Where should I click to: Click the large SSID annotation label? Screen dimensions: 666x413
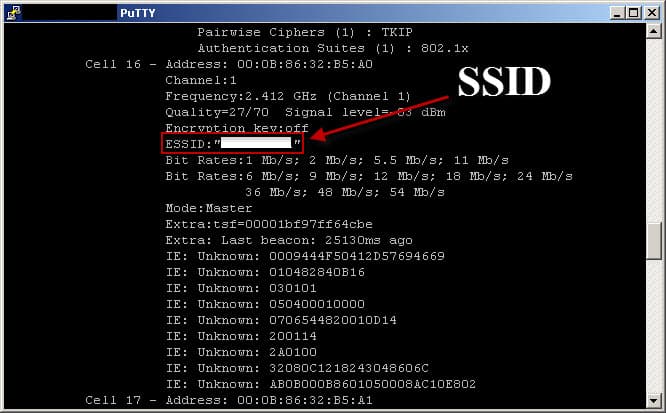point(504,83)
